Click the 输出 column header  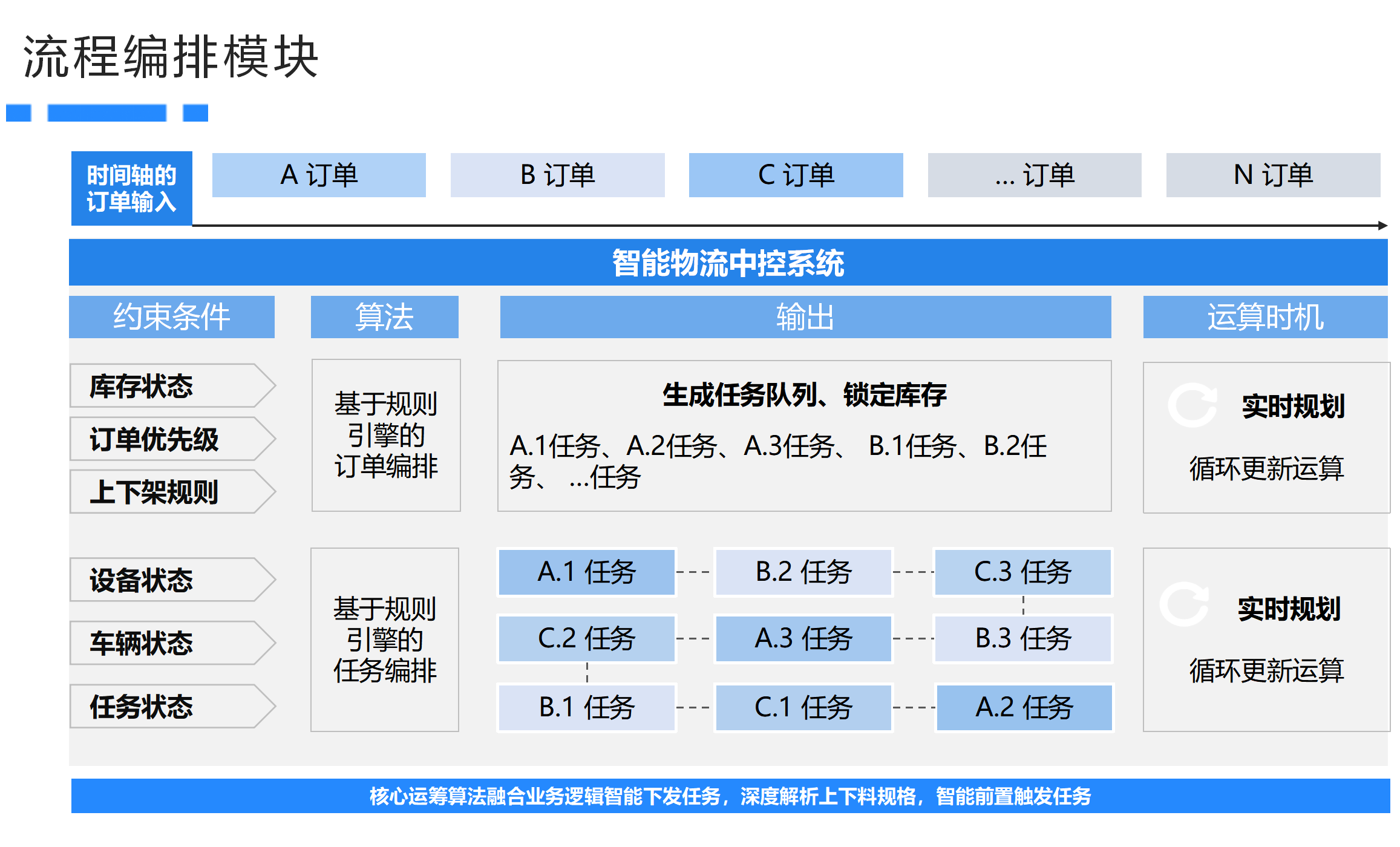pos(805,317)
